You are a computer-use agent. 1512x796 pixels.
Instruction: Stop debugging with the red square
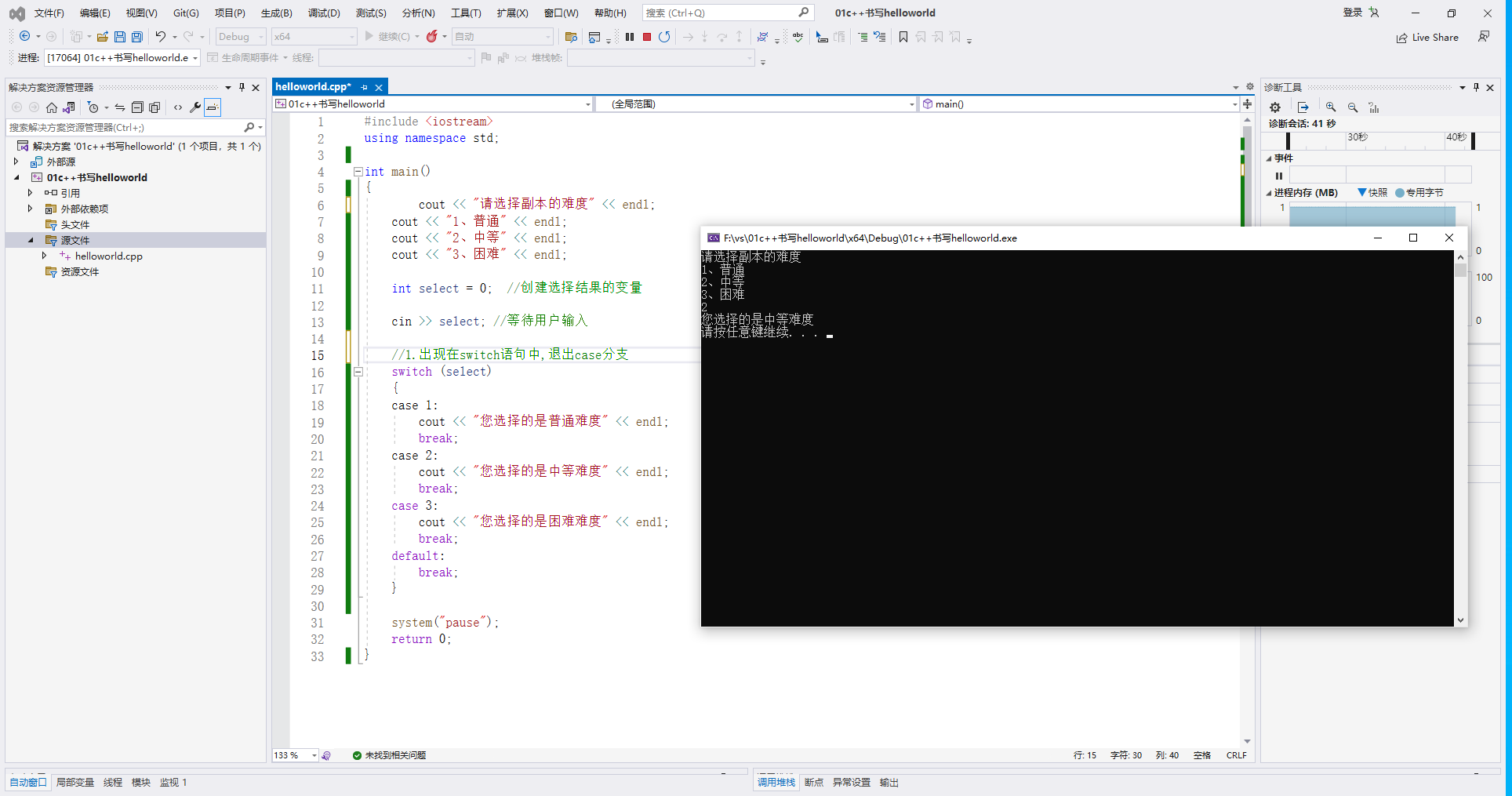(x=647, y=37)
